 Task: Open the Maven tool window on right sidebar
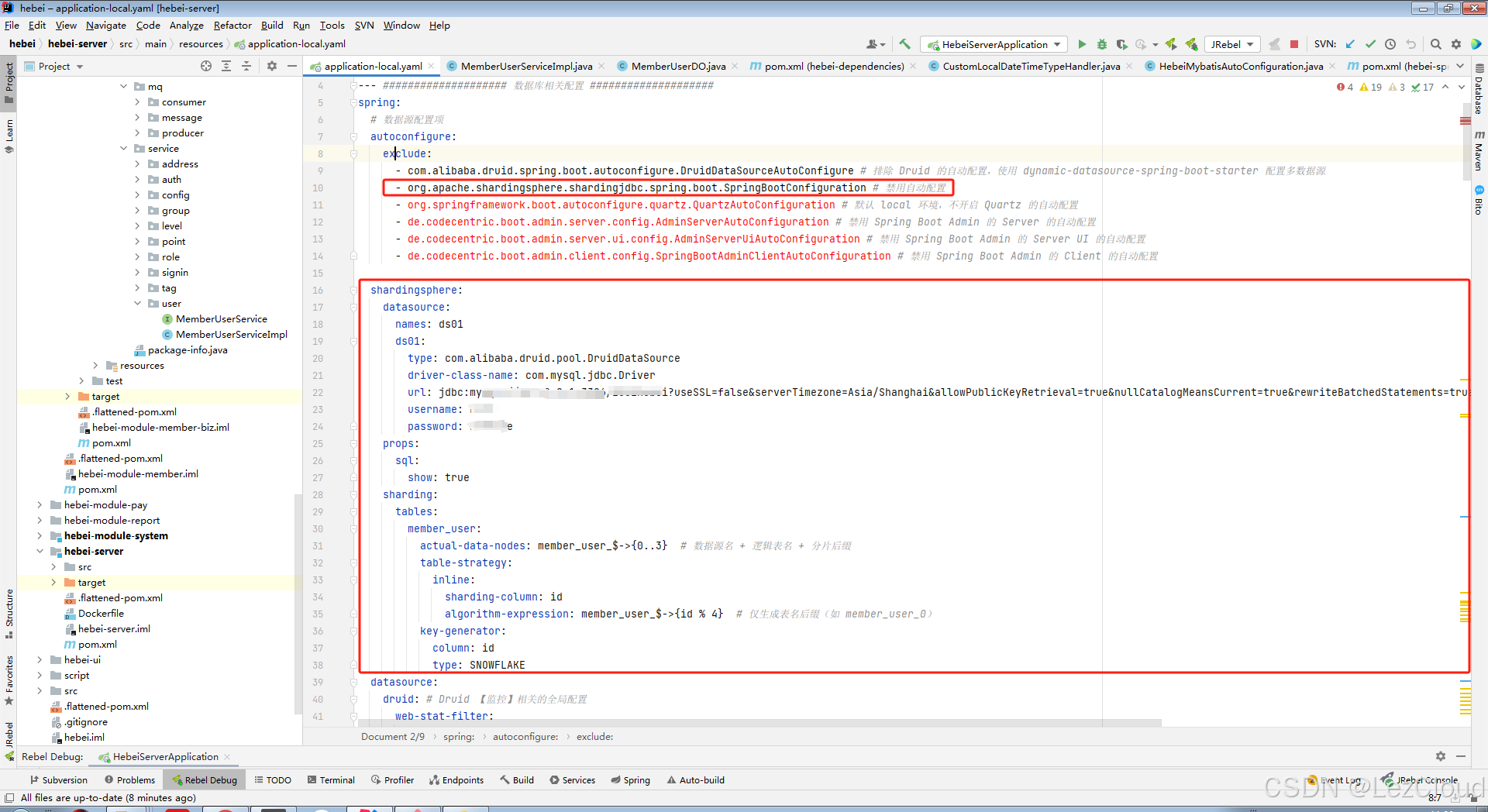tap(1480, 152)
